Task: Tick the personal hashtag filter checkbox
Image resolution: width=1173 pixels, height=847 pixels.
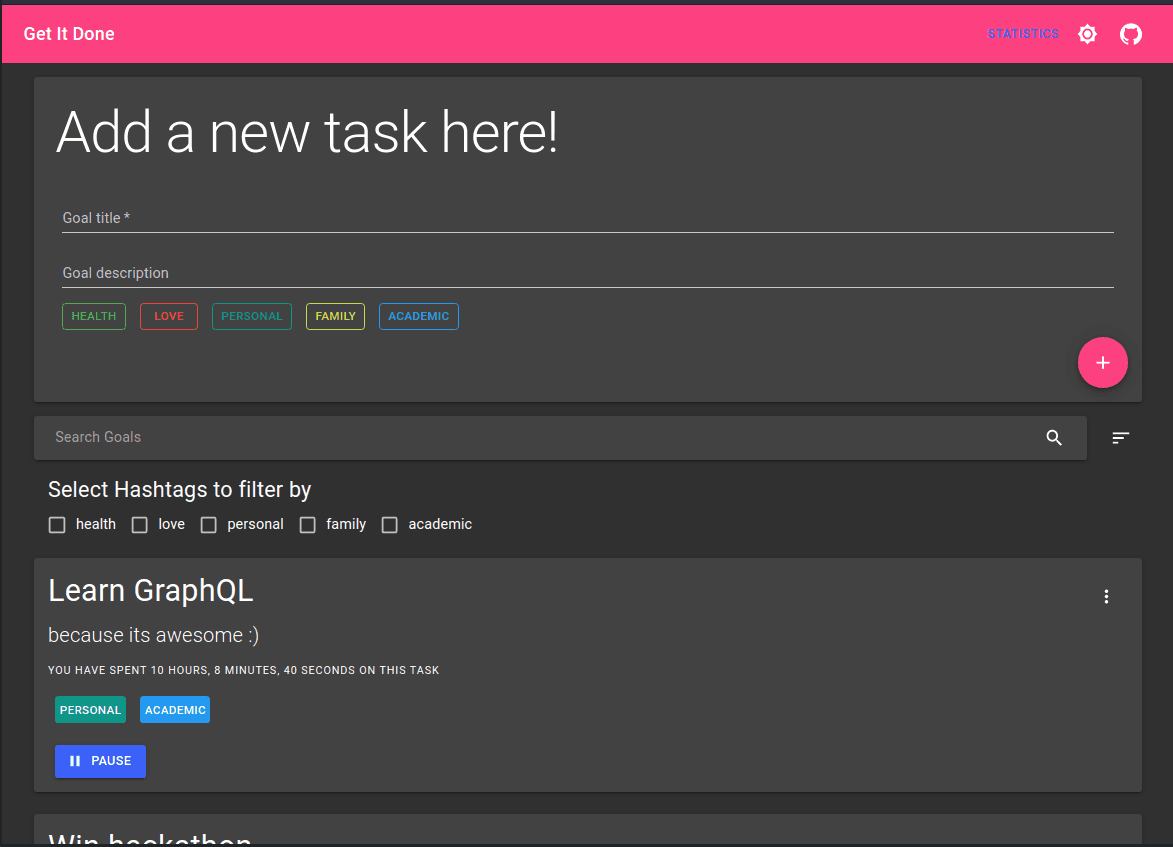Action: pyautogui.click(x=208, y=525)
